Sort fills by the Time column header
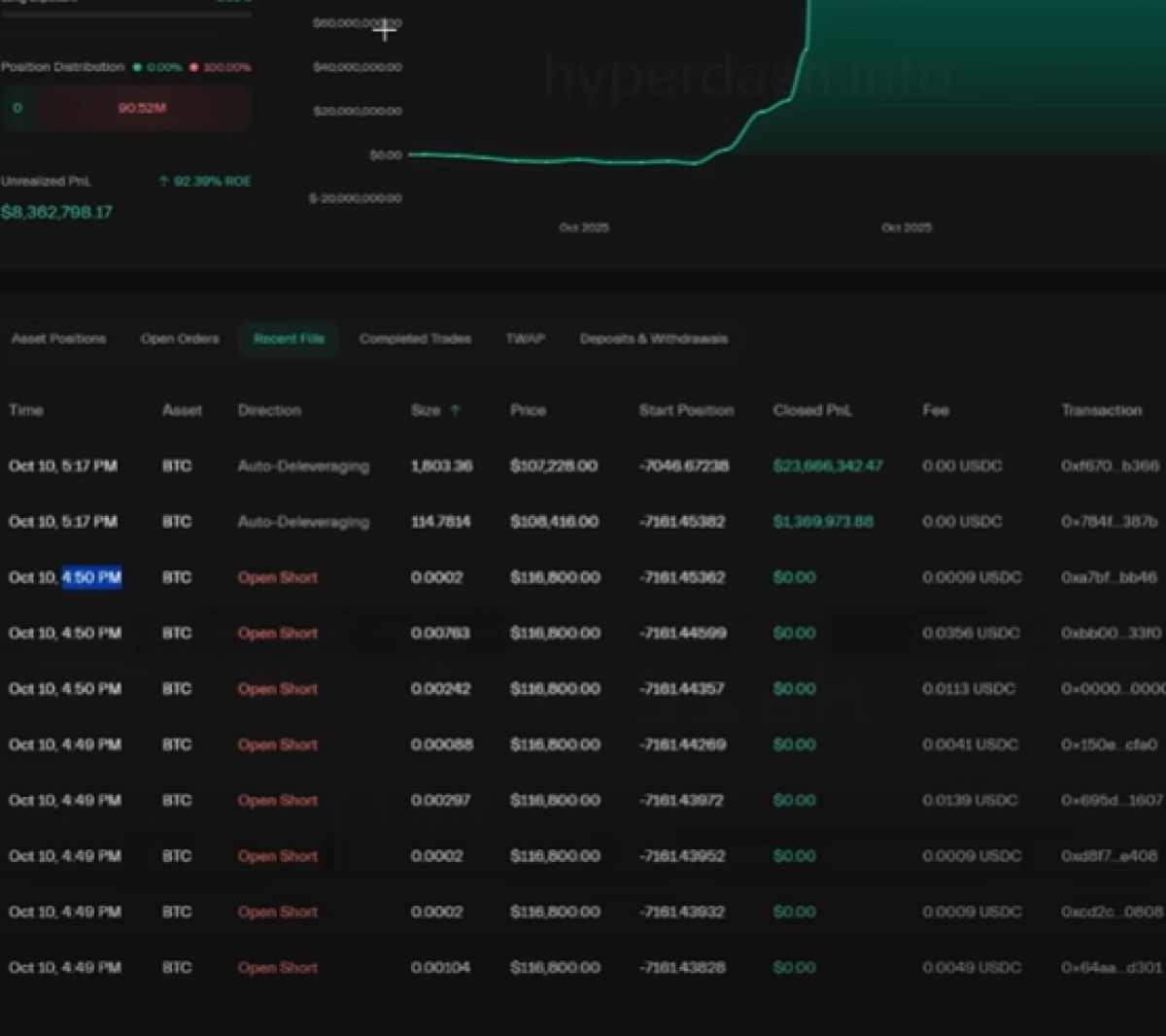Screen dimensions: 1166x1036 (26, 411)
